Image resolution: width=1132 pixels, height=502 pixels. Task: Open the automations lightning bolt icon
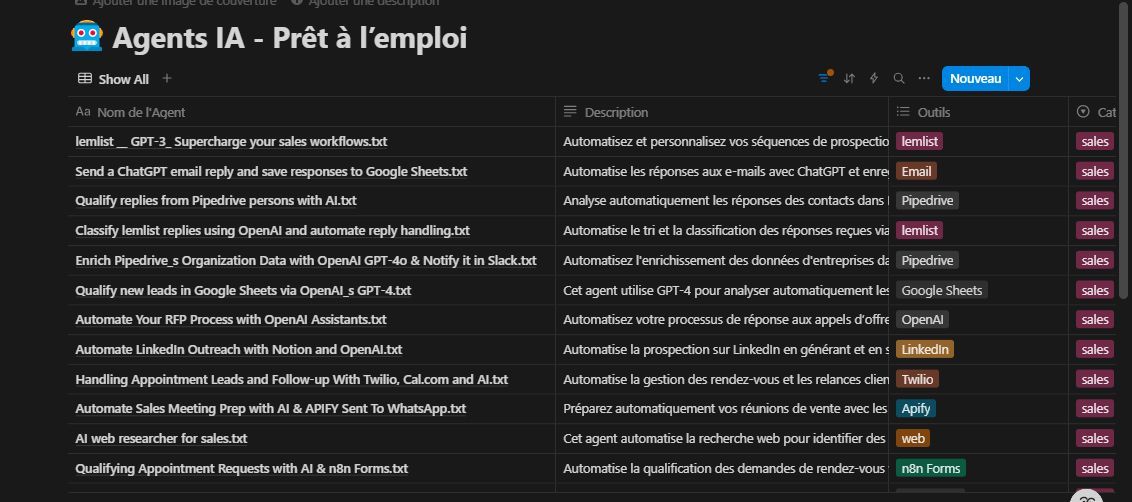pyautogui.click(x=874, y=78)
